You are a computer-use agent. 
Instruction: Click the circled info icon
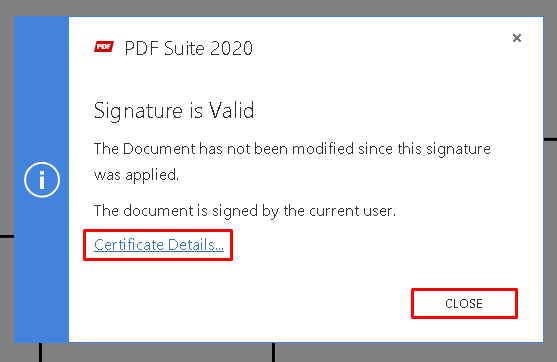42,180
